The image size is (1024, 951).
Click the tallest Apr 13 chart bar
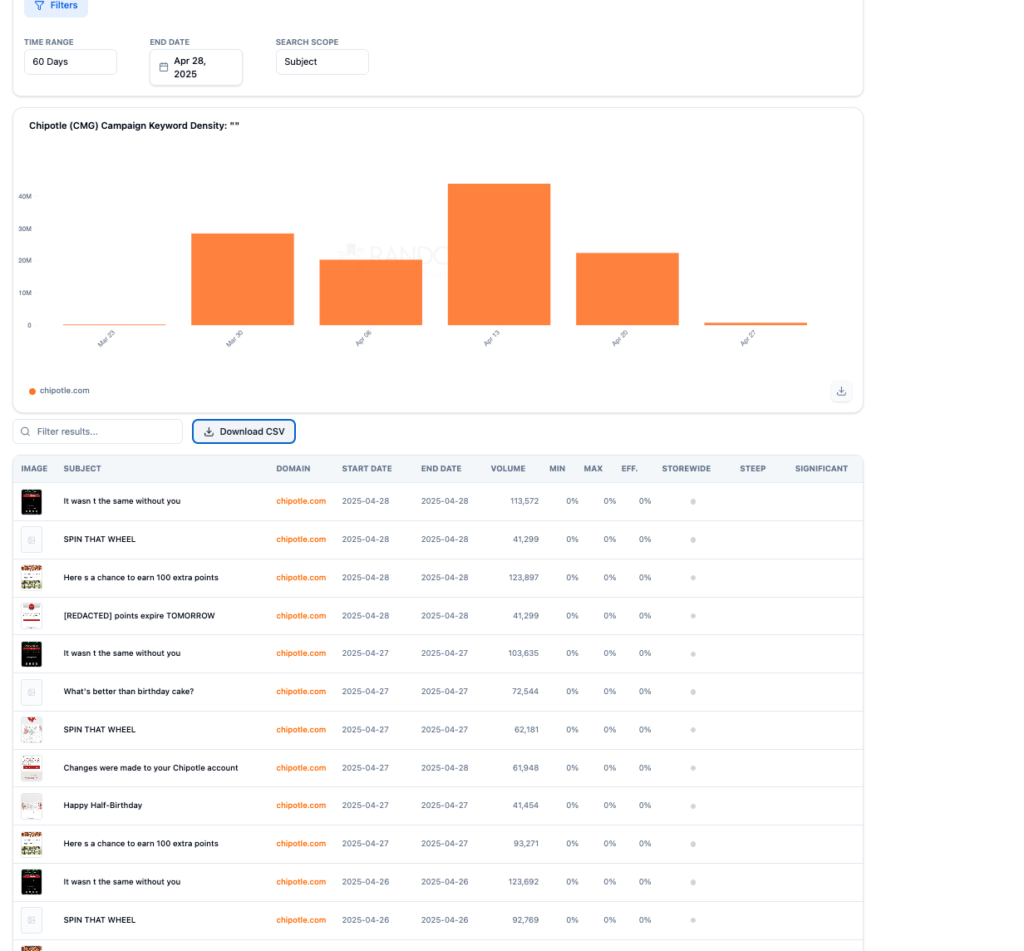pos(499,254)
